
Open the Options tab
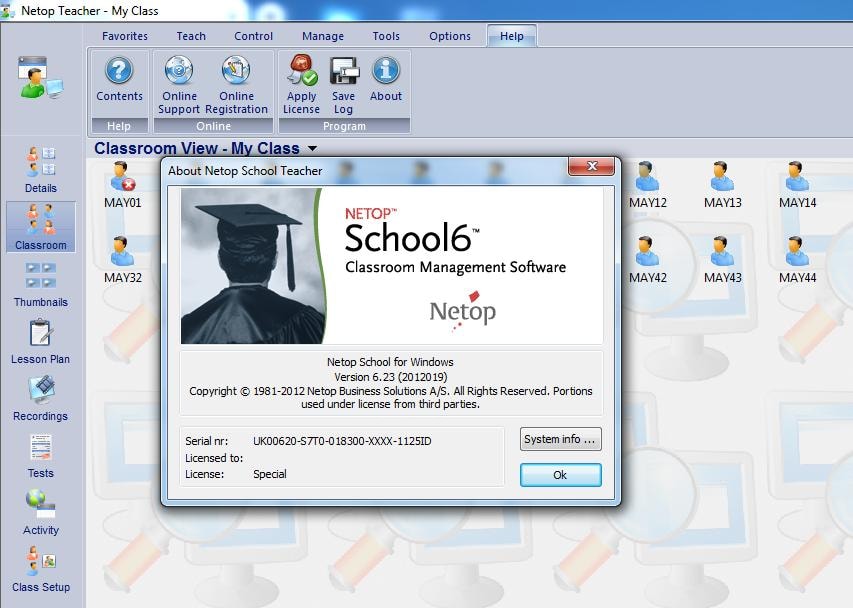450,36
